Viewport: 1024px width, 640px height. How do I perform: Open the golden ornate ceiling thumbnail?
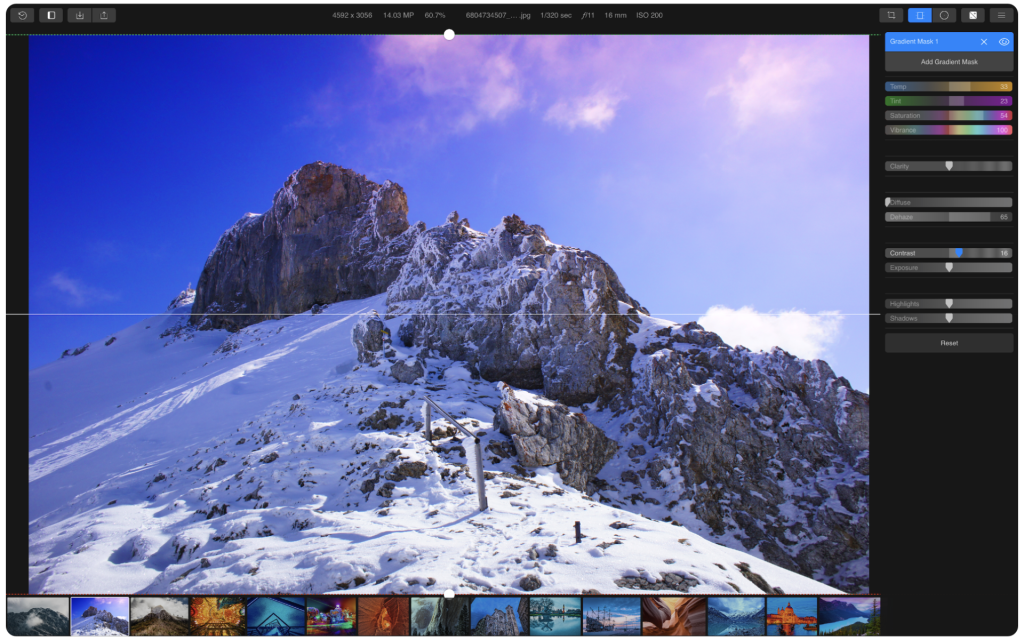pyautogui.click(x=217, y=616)
